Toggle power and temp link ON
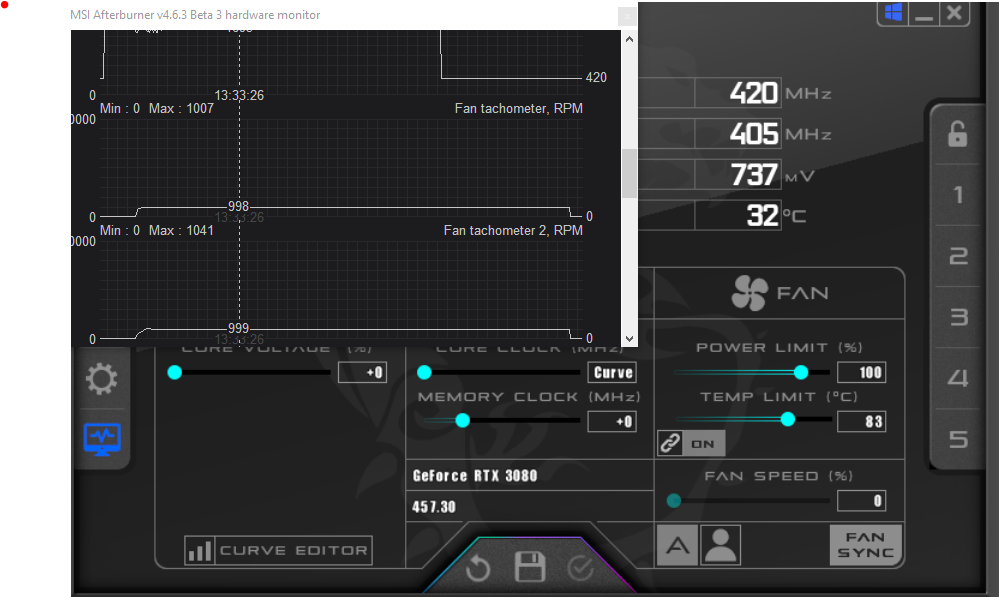The width and height of the screenshot is (999, 597). [x=691, y=443]
